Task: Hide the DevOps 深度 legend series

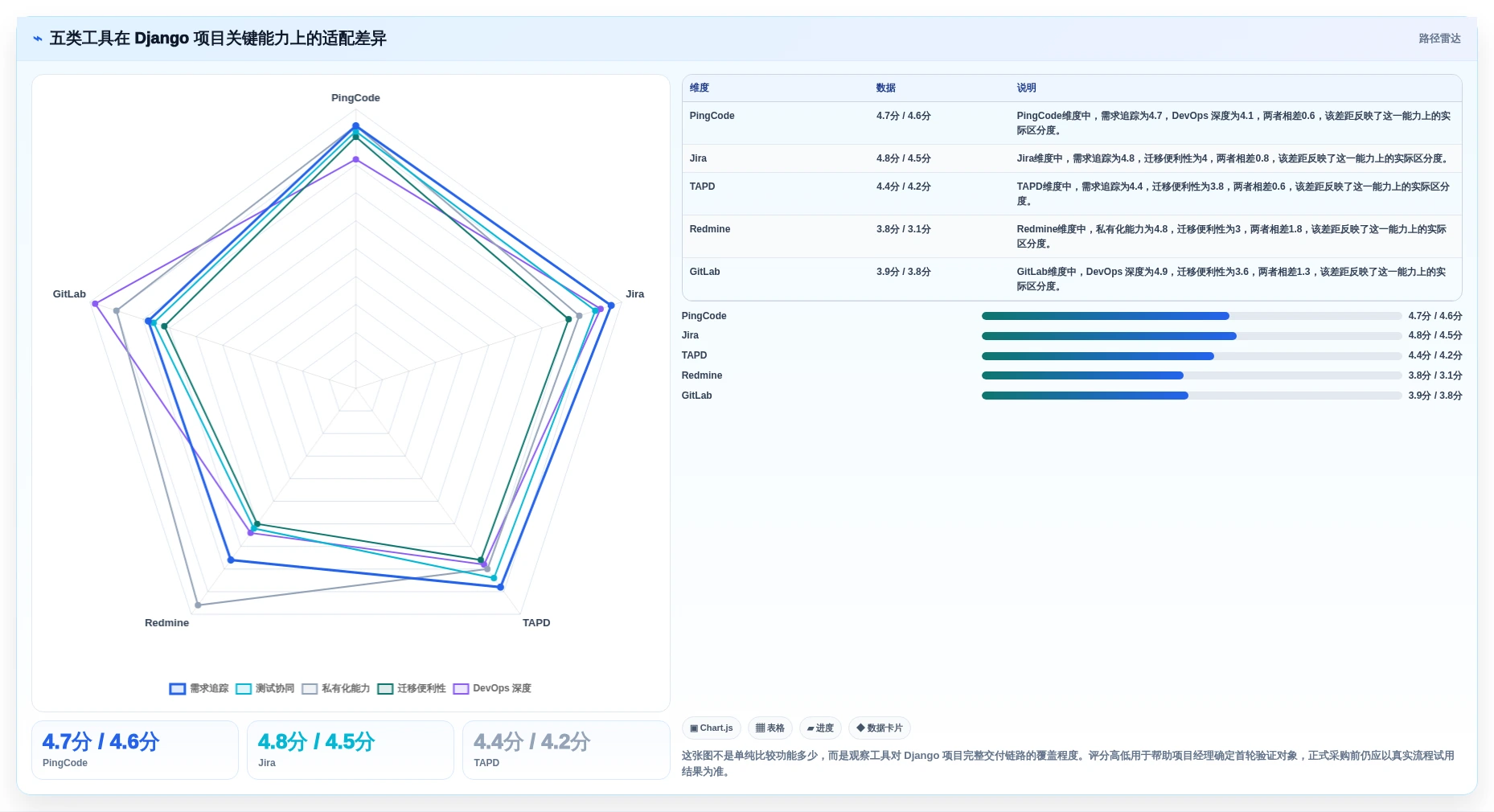Action: pos(492,688)
